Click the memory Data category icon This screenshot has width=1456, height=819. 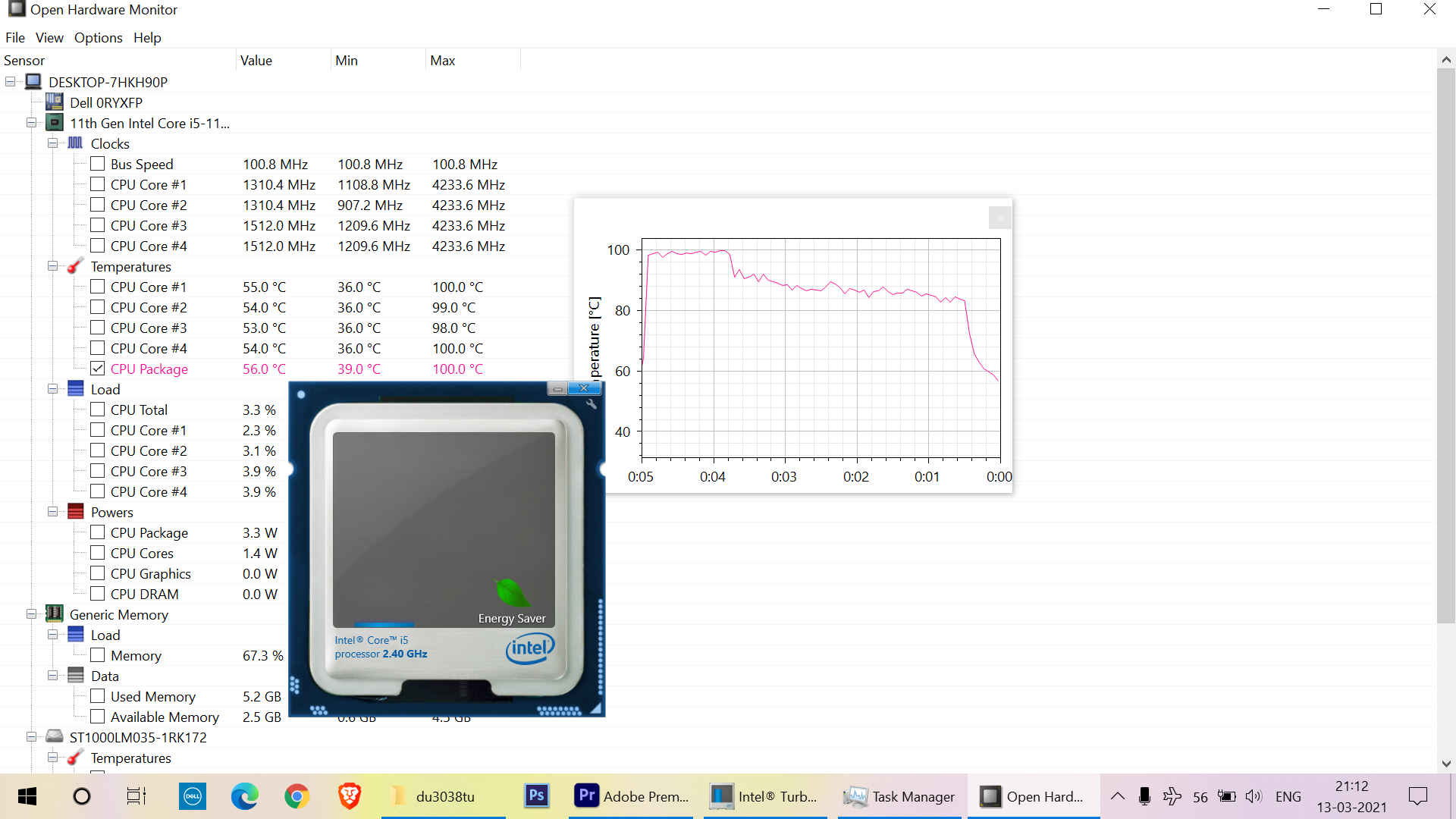pos(75,675)
